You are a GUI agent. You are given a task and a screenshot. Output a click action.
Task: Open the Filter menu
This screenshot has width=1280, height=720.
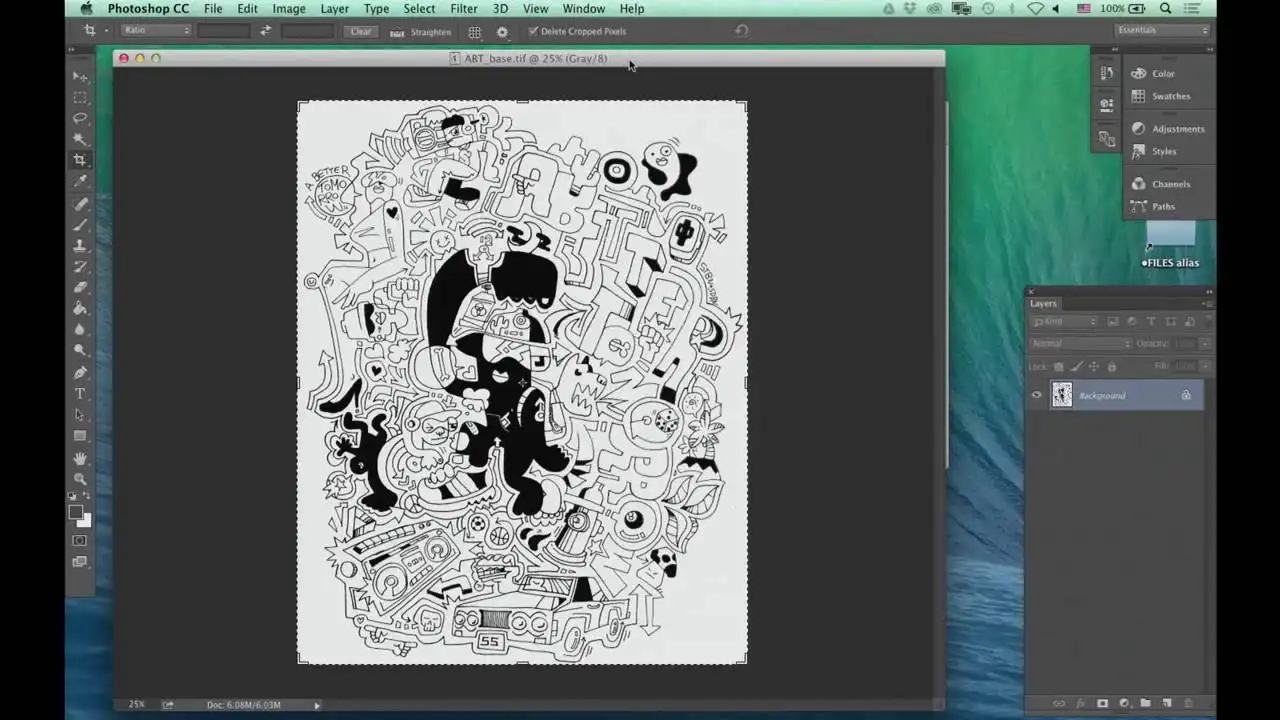click(x=463, y=9)
